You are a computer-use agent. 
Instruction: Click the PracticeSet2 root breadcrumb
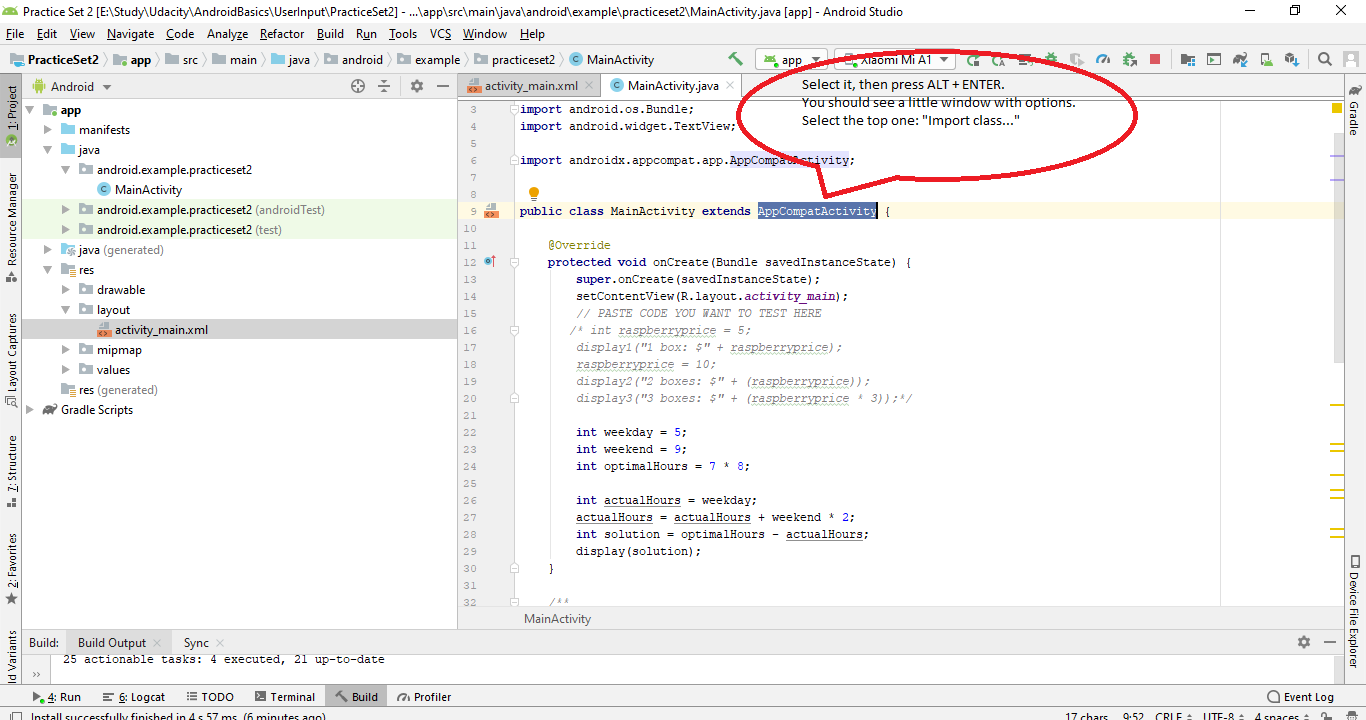[x=54, y=59]
